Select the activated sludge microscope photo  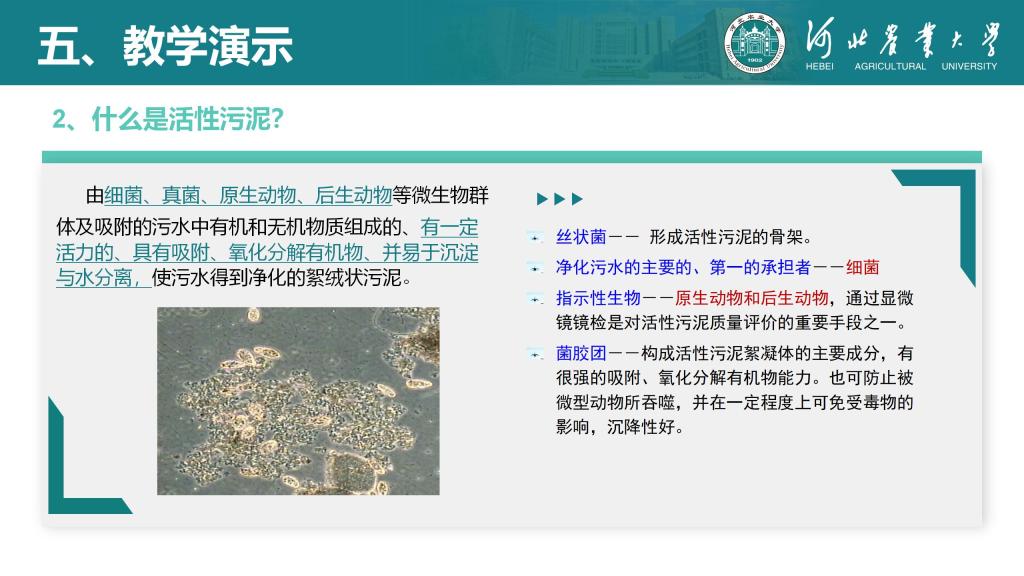[x=298, y=401]
